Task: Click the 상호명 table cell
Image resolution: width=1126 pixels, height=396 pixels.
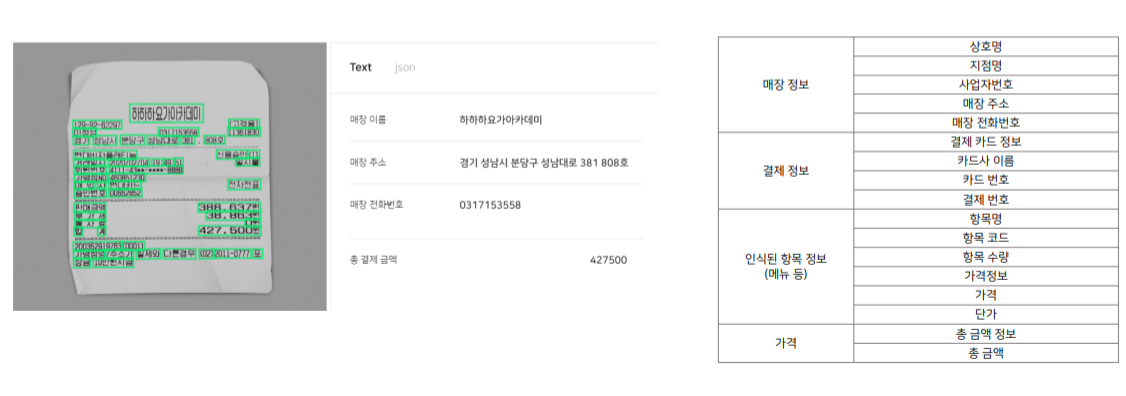Action: click(x=985, y=46)
